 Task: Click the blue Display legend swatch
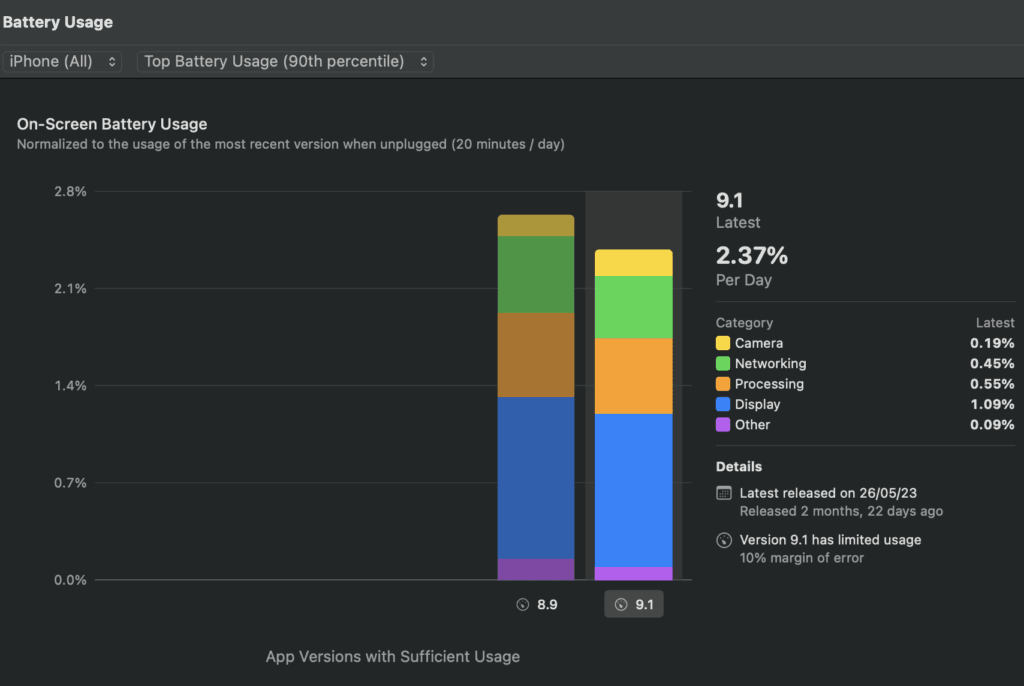723,405
